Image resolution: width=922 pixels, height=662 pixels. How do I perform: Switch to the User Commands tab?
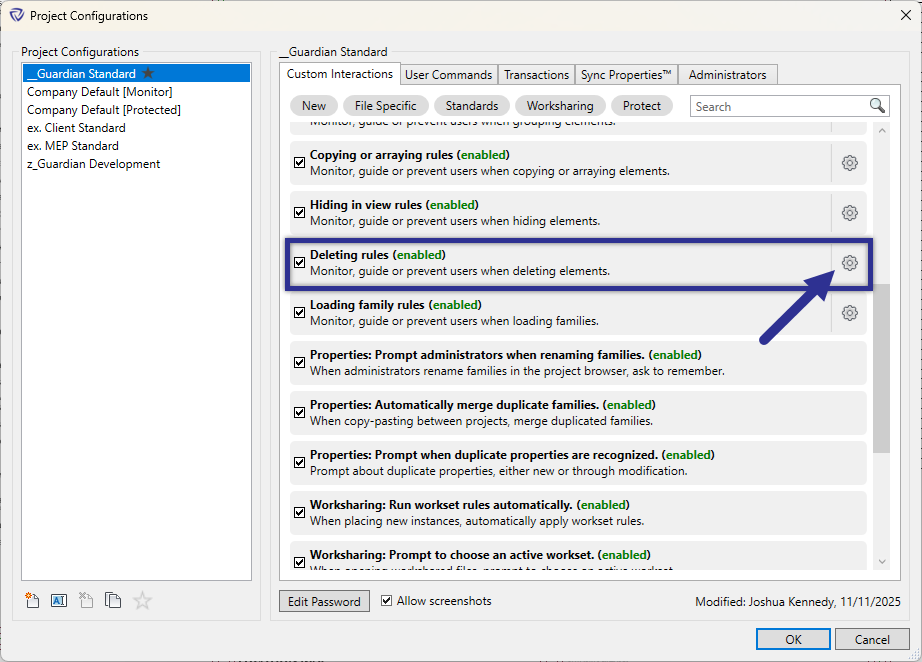click(448, 73)
